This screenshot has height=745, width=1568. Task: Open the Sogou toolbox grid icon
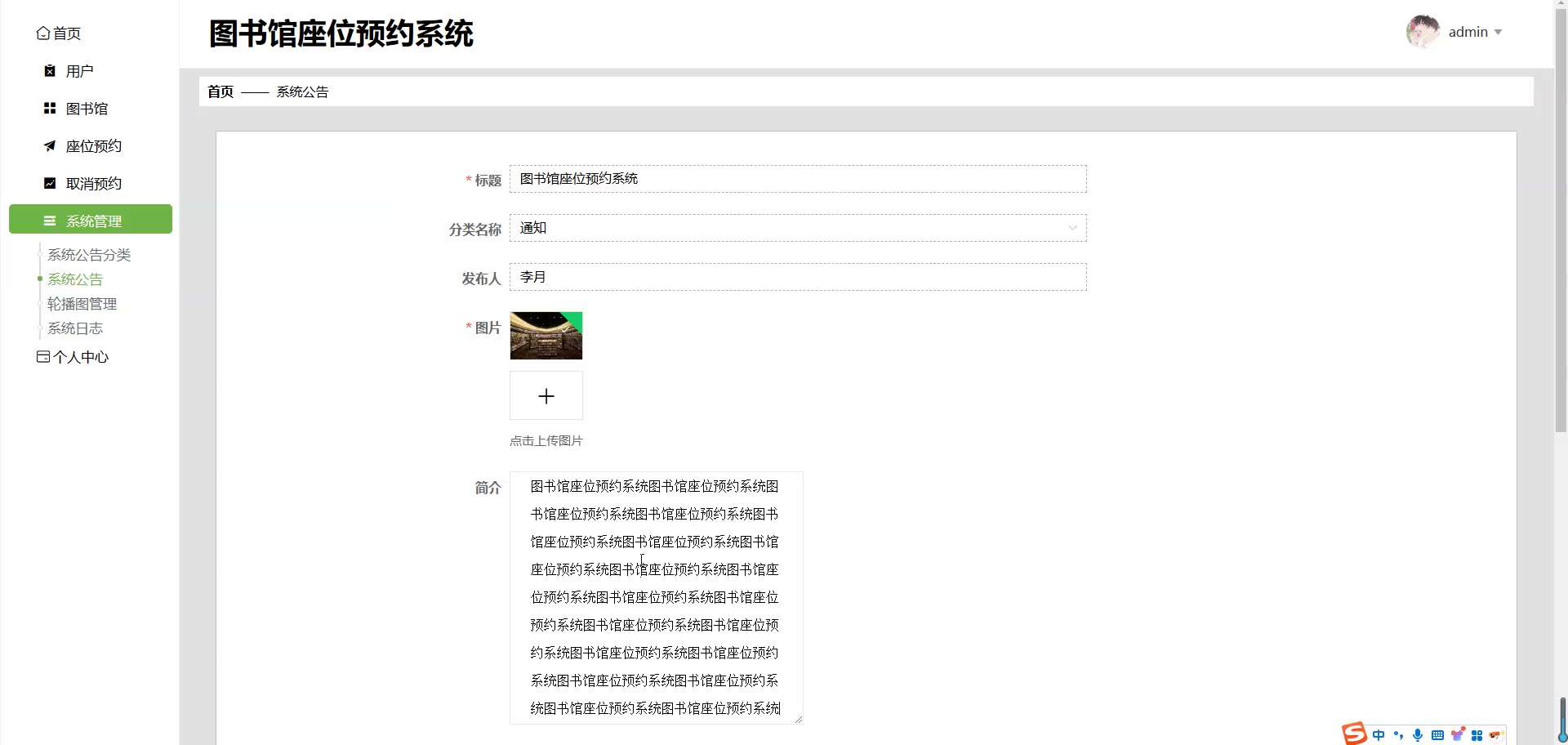(1477, 735)
